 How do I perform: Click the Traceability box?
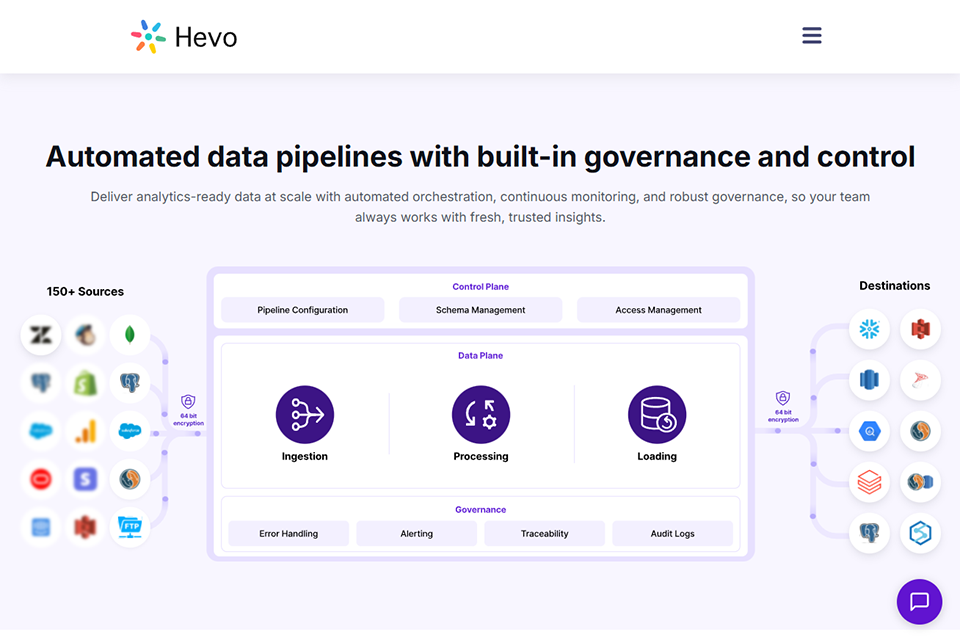pyautogui.click(x=544, y=534)
